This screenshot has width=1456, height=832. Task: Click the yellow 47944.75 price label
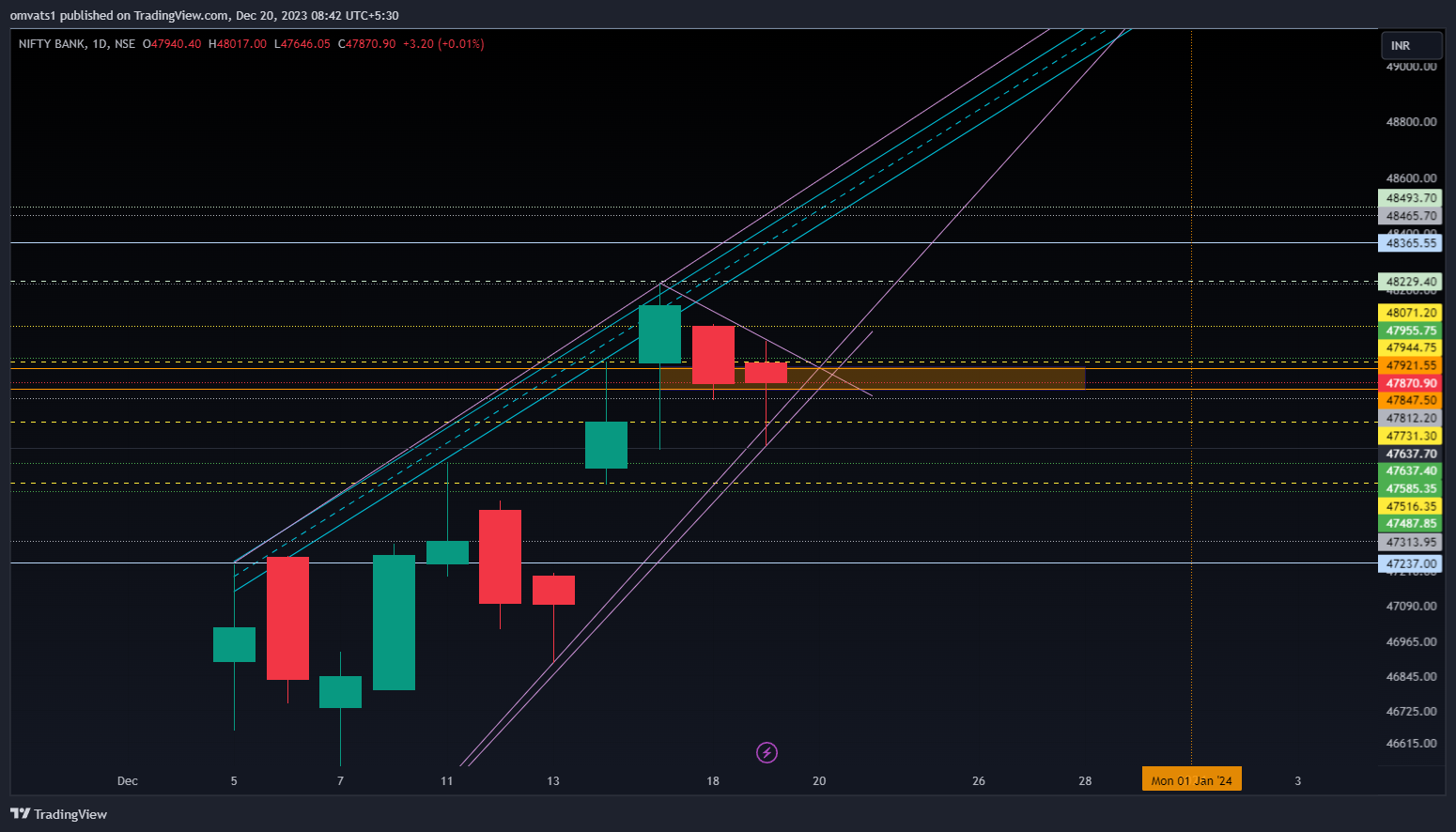pyautogui.click(x=1411, y=347)
